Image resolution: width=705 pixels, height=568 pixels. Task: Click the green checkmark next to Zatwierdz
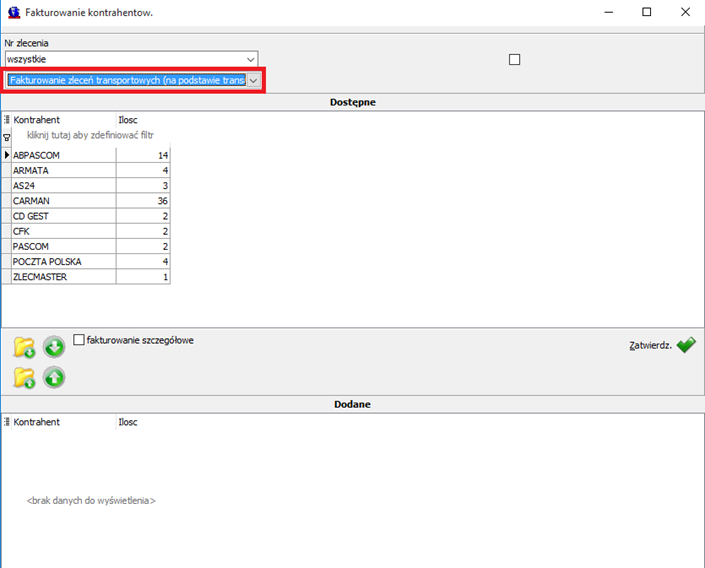(686, 345)
